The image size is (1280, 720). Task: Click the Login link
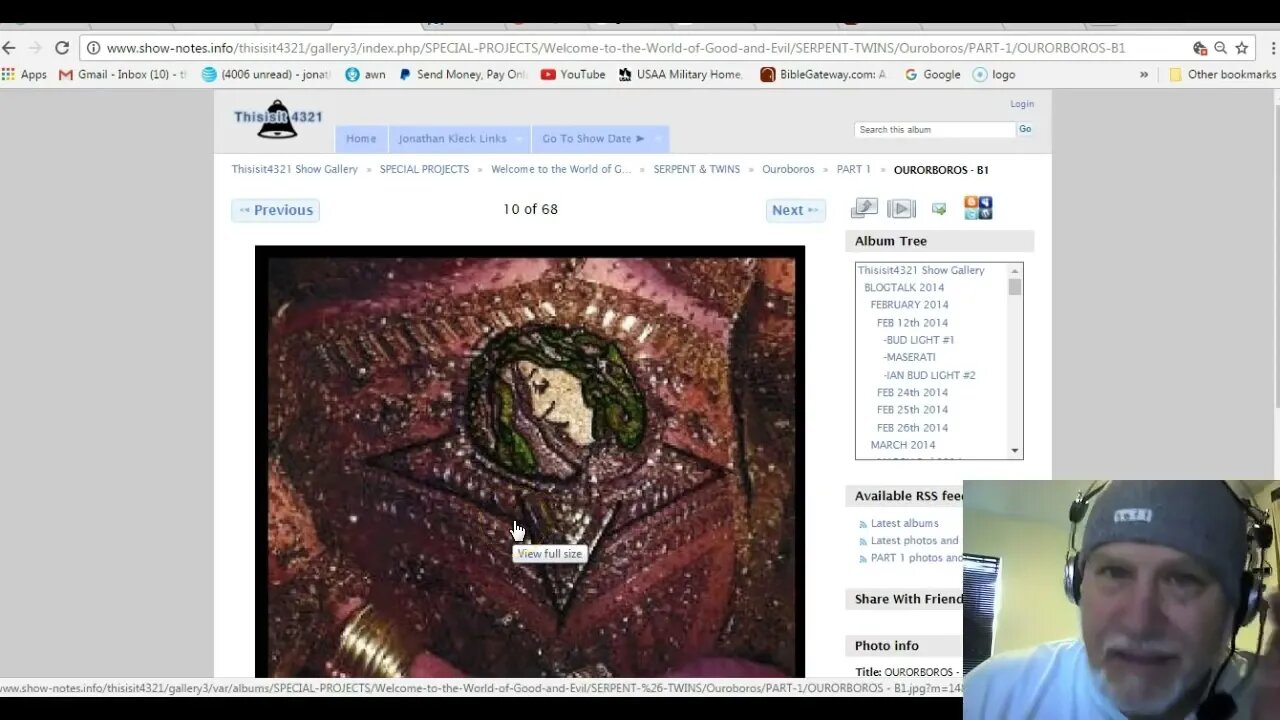(x=1022, y=104)
